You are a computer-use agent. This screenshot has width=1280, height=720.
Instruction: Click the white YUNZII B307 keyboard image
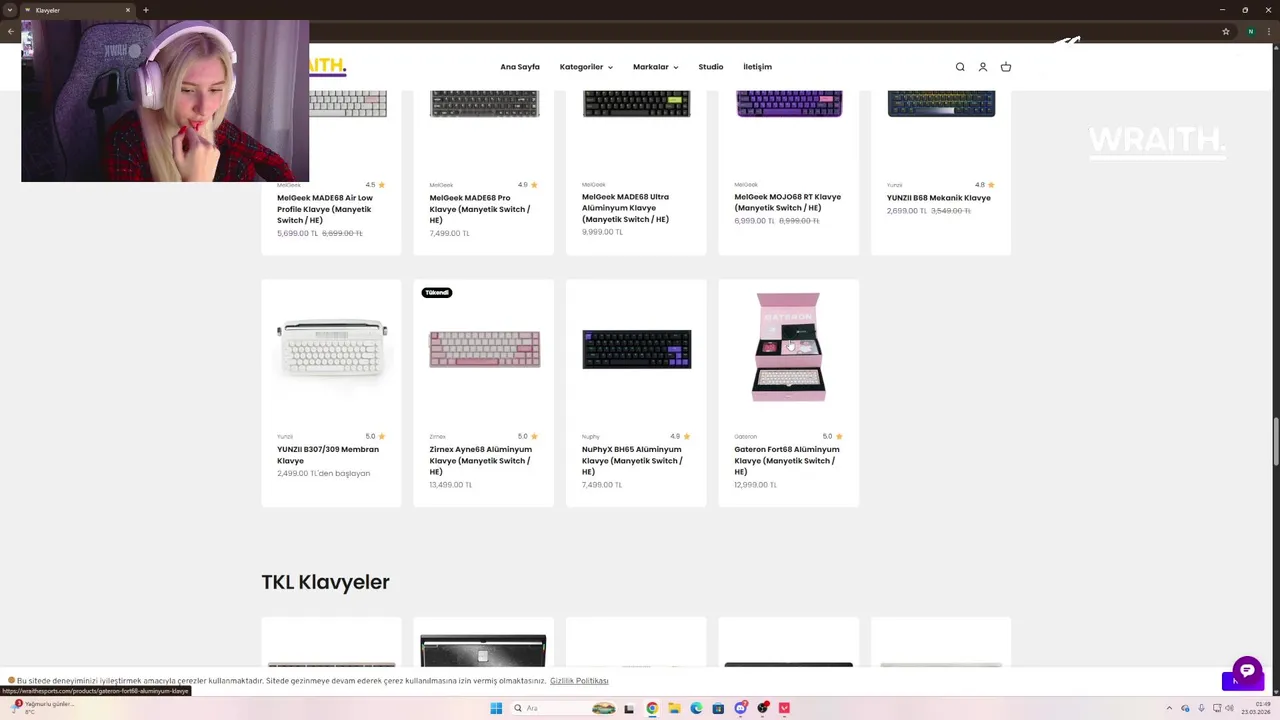[x=332, y=349]
